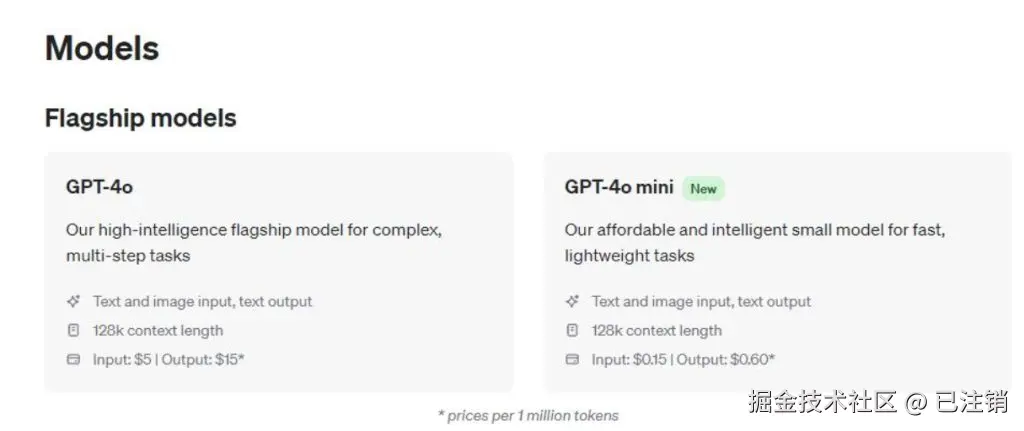Image resolution: width=1024 pixels, height=431 pixels.
Task: Click the pricing card icon under GPT-4o
Action: coord(73,359)
